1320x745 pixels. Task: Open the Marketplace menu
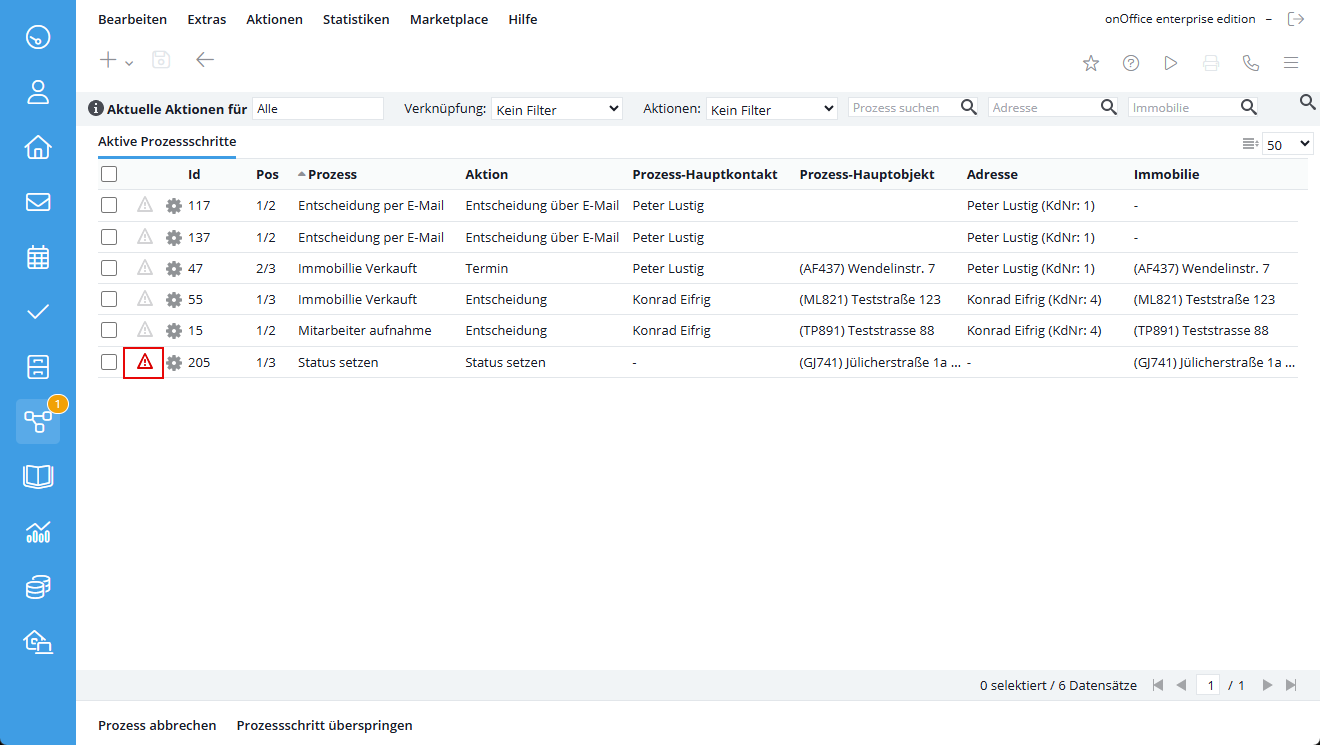pyautogui.click(x=449, y=19)
